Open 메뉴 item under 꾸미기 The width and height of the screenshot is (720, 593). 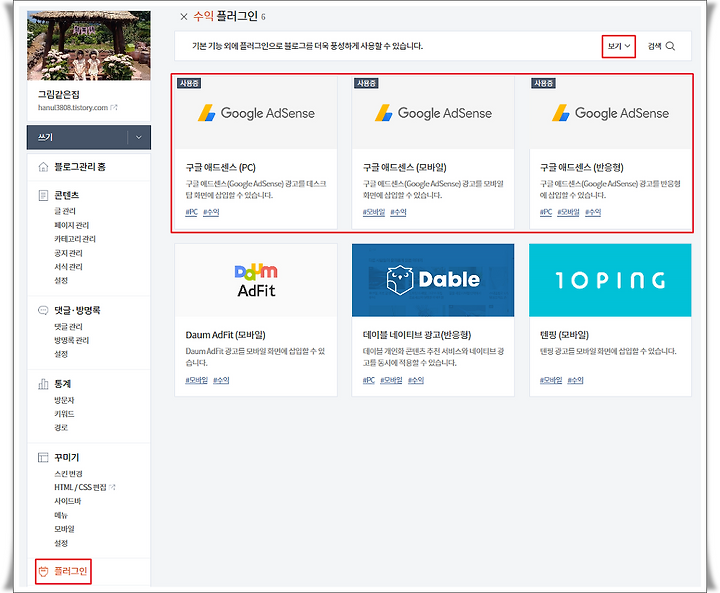pos(61,515)
